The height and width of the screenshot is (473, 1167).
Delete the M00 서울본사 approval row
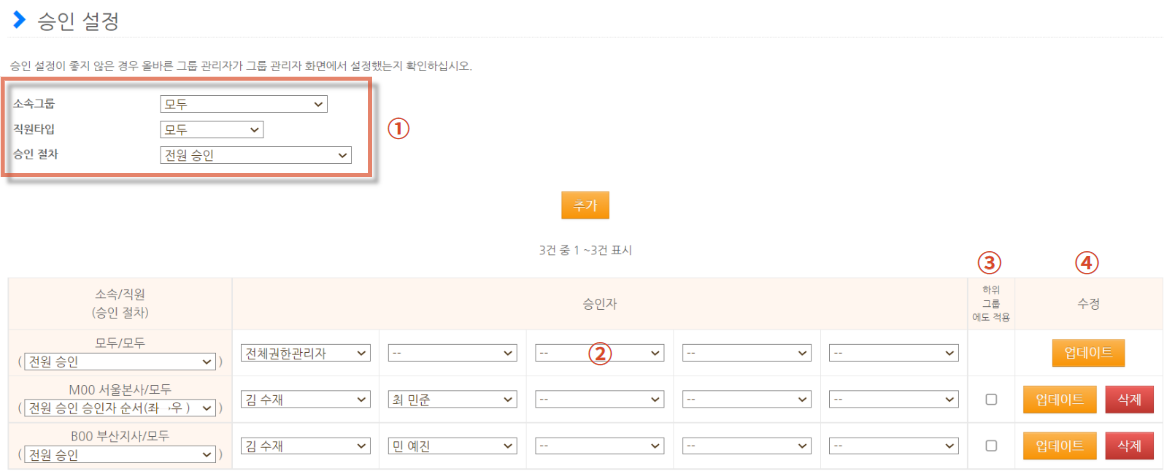click(1129, 399)
